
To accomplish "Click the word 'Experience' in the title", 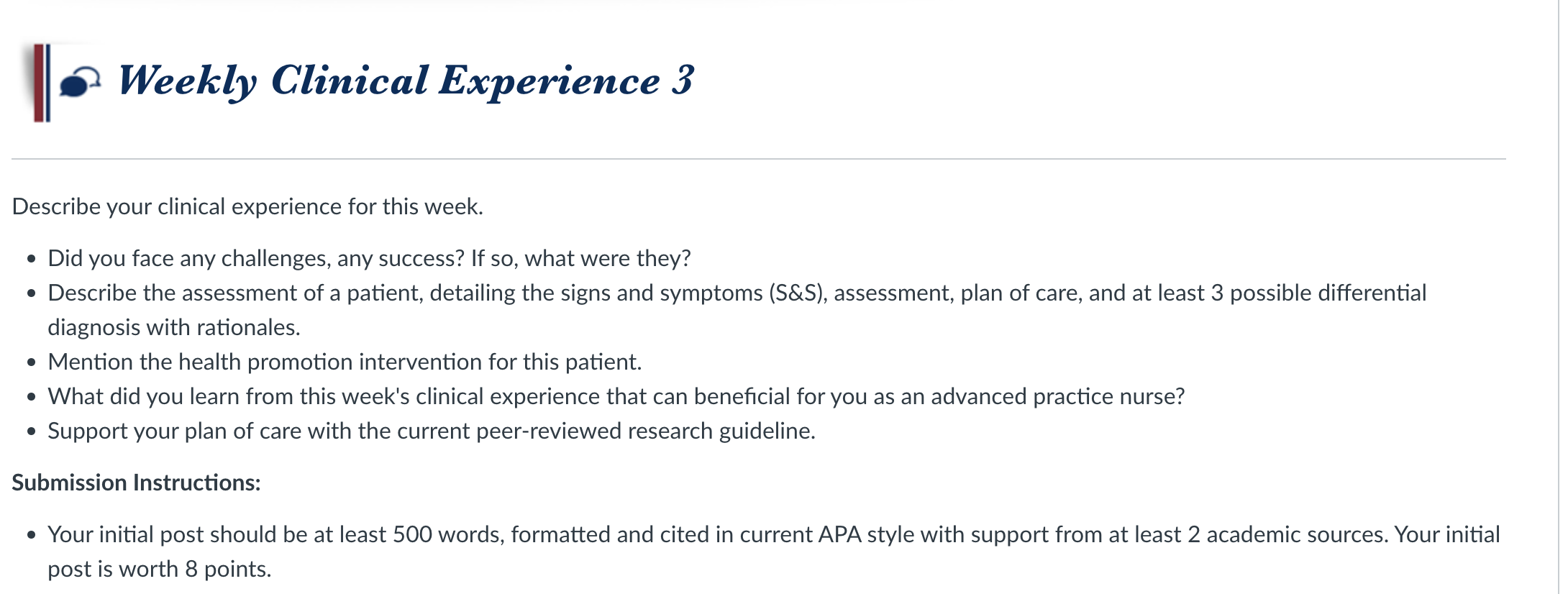I will 550,81.
